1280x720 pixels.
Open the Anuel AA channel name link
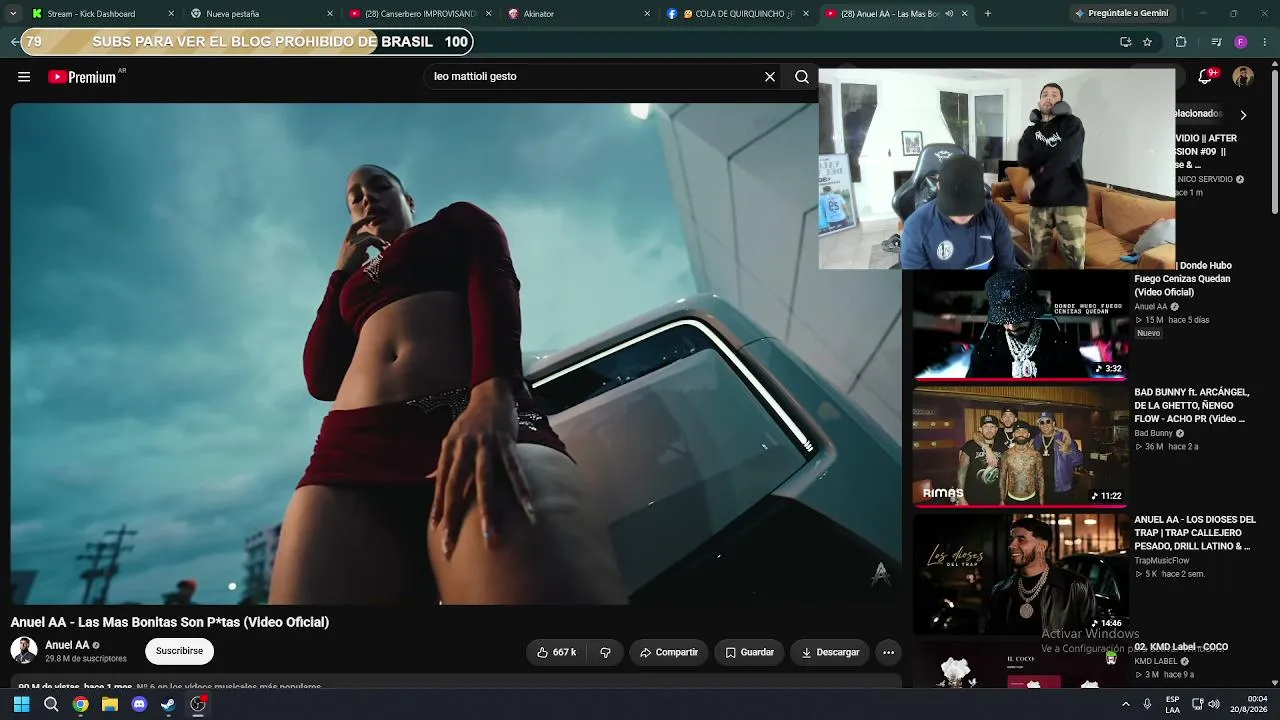click(67, 645)
